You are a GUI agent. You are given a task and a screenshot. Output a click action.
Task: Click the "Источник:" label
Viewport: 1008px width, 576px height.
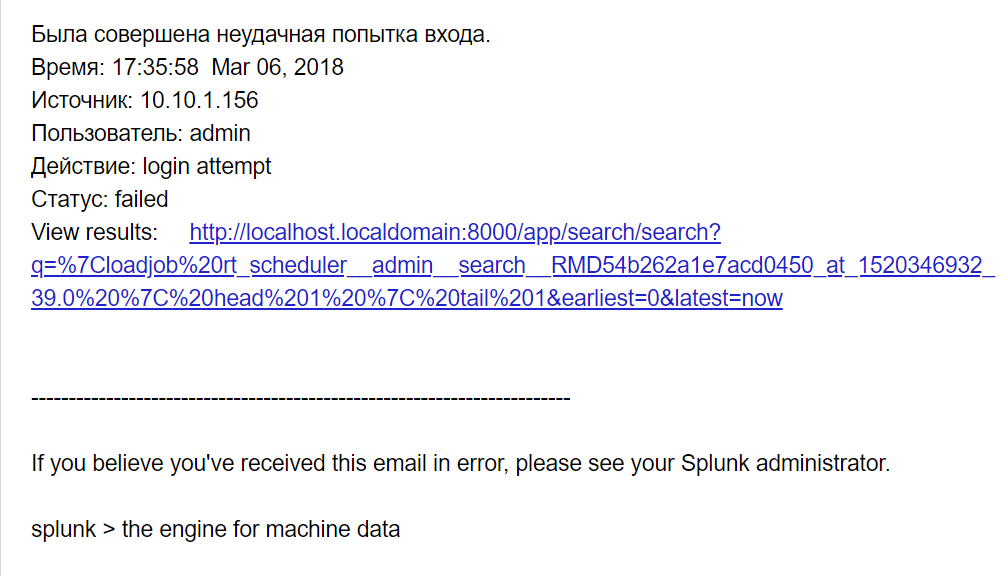(x=82, y=101)
